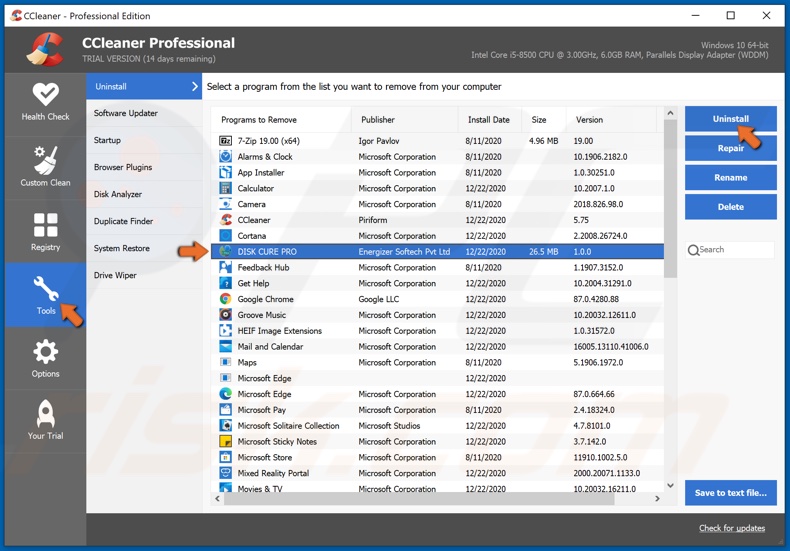The height and width of the screenshot is (551, 790).
Task: Open the Software Updater tab
Action: click(144, 113)
